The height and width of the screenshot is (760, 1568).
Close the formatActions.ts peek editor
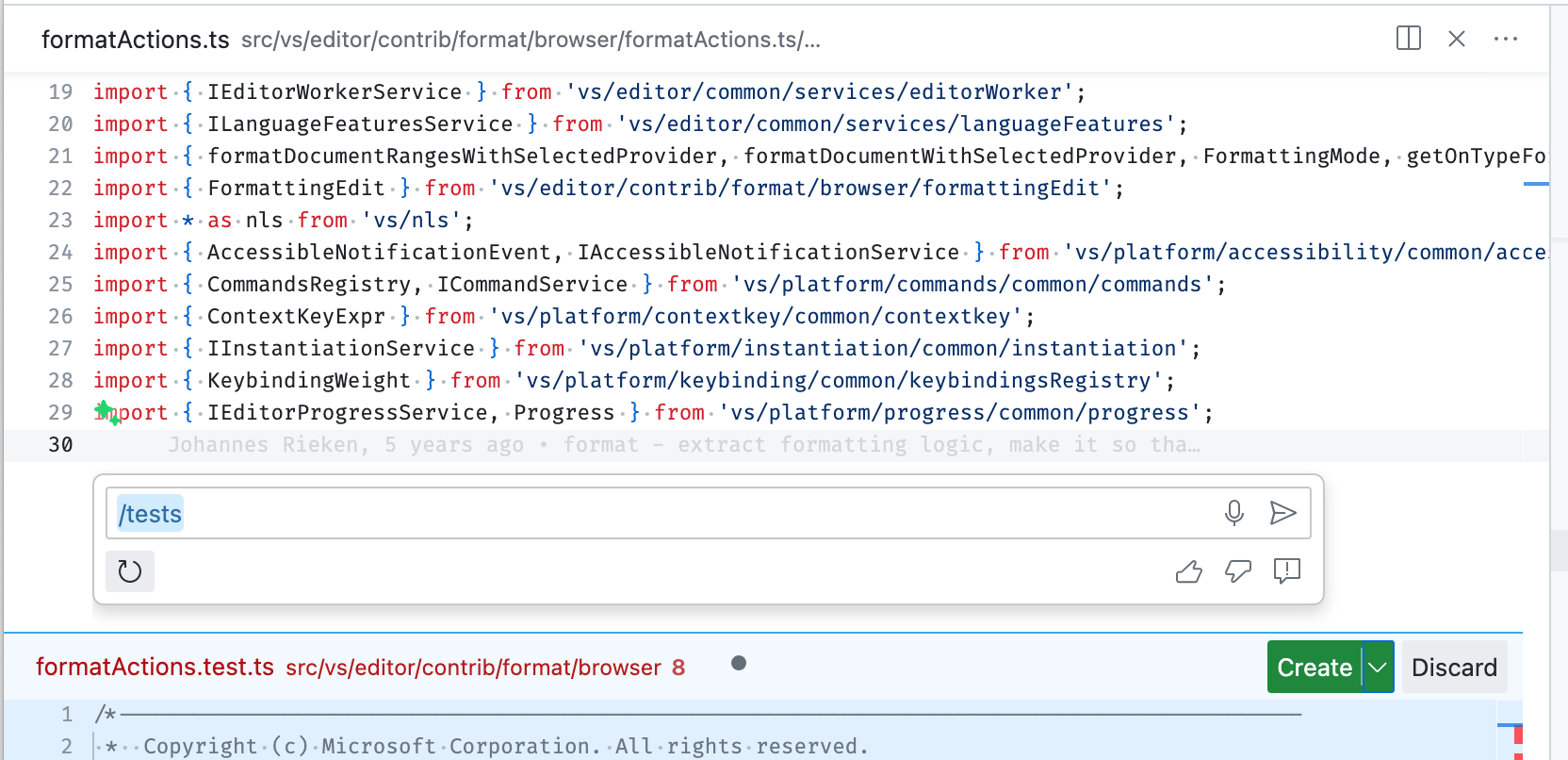[1456, 39]
